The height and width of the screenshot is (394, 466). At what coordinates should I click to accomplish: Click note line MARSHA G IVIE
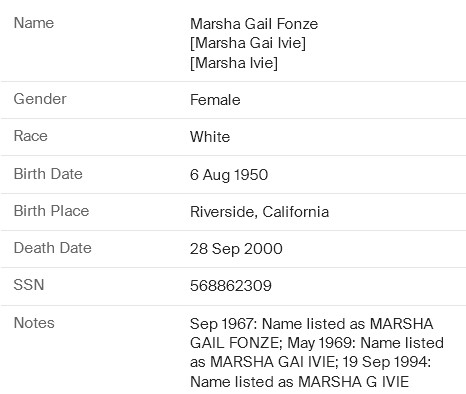click(354, 382)
